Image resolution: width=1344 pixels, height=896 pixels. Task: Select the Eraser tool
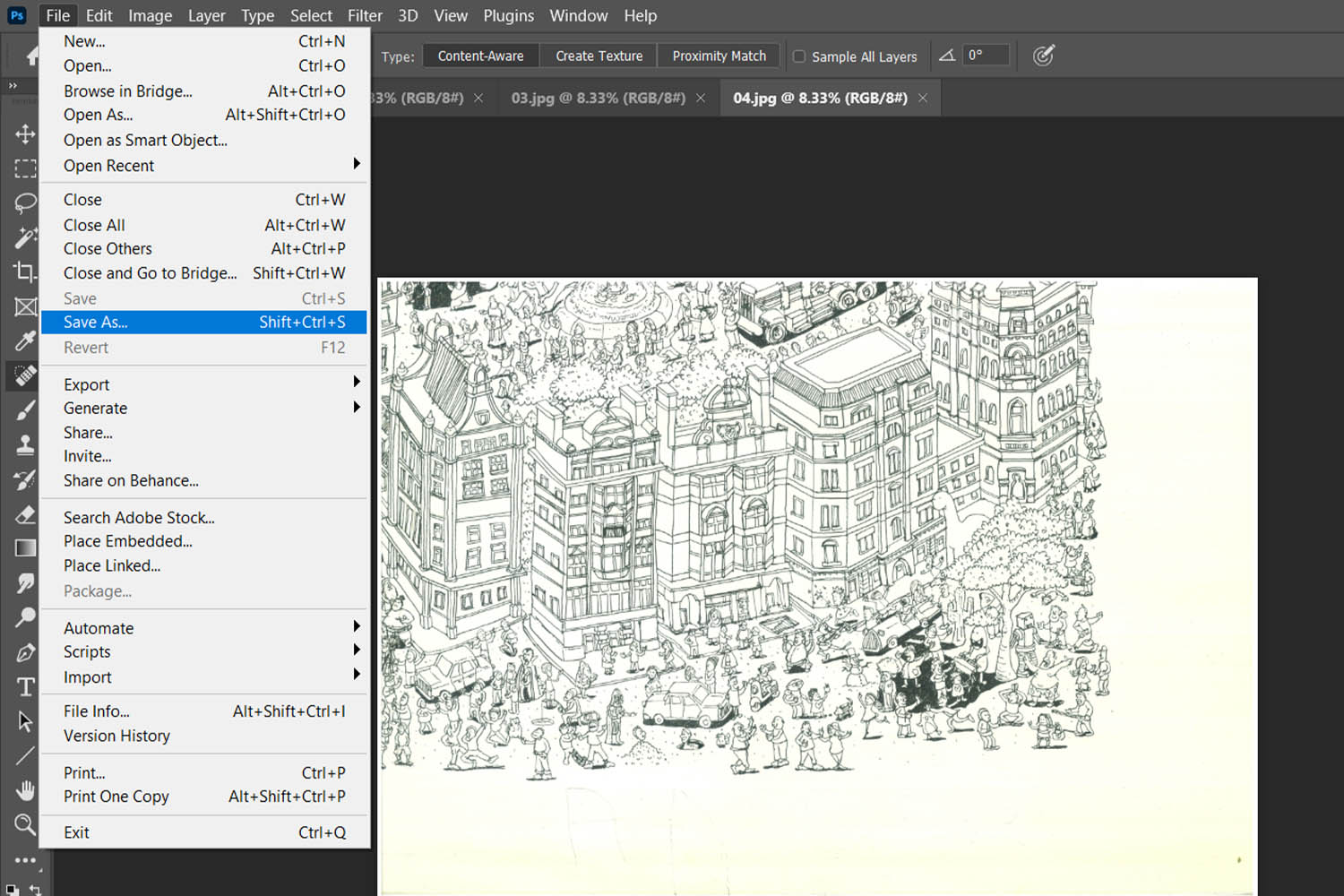(x=25, y=513)
